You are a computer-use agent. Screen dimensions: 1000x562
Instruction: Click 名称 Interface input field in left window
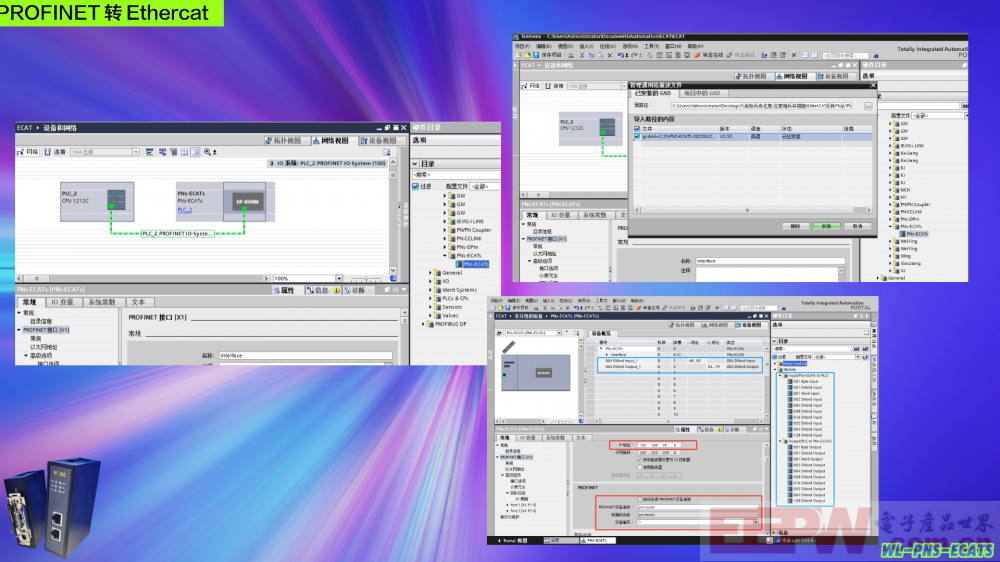coord(305,355)
